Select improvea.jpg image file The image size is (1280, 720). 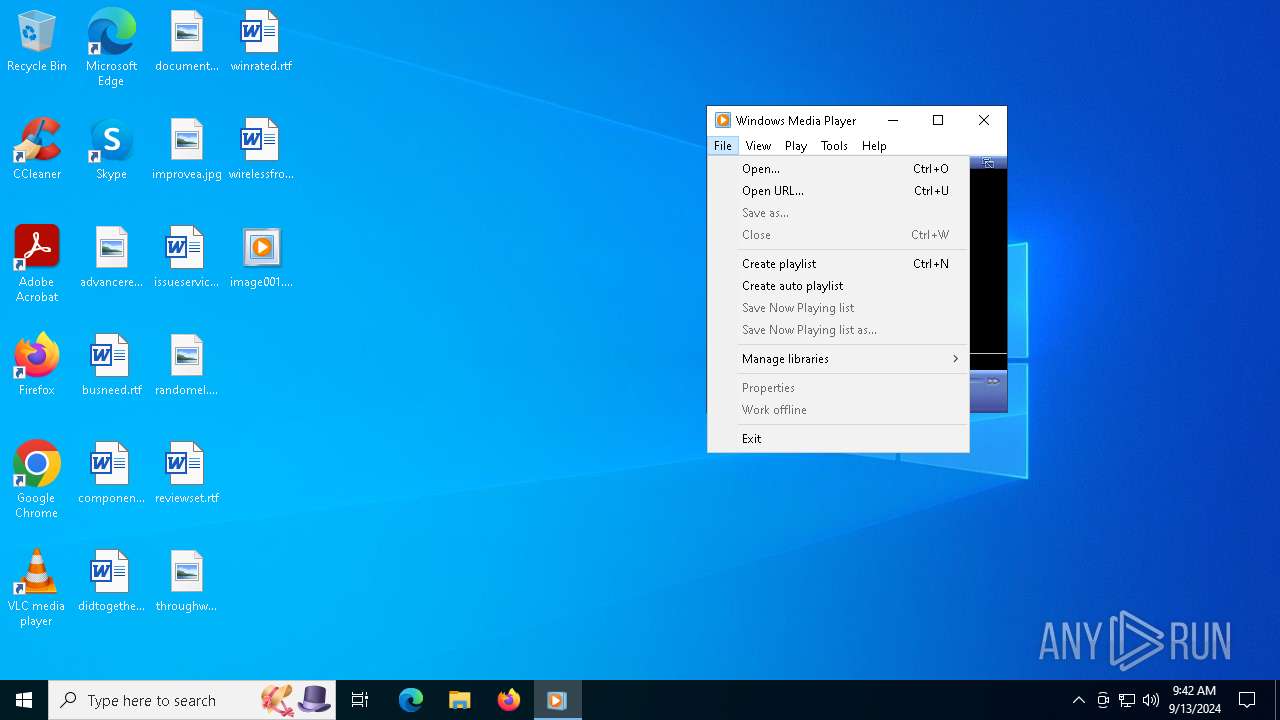pos(187,150)
